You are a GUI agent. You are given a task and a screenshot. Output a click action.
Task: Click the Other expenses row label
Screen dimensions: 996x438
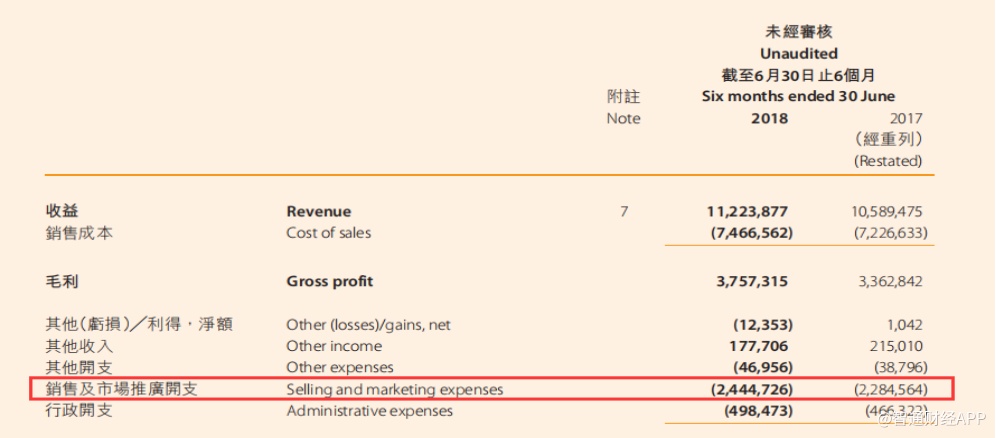pos(340,367)
